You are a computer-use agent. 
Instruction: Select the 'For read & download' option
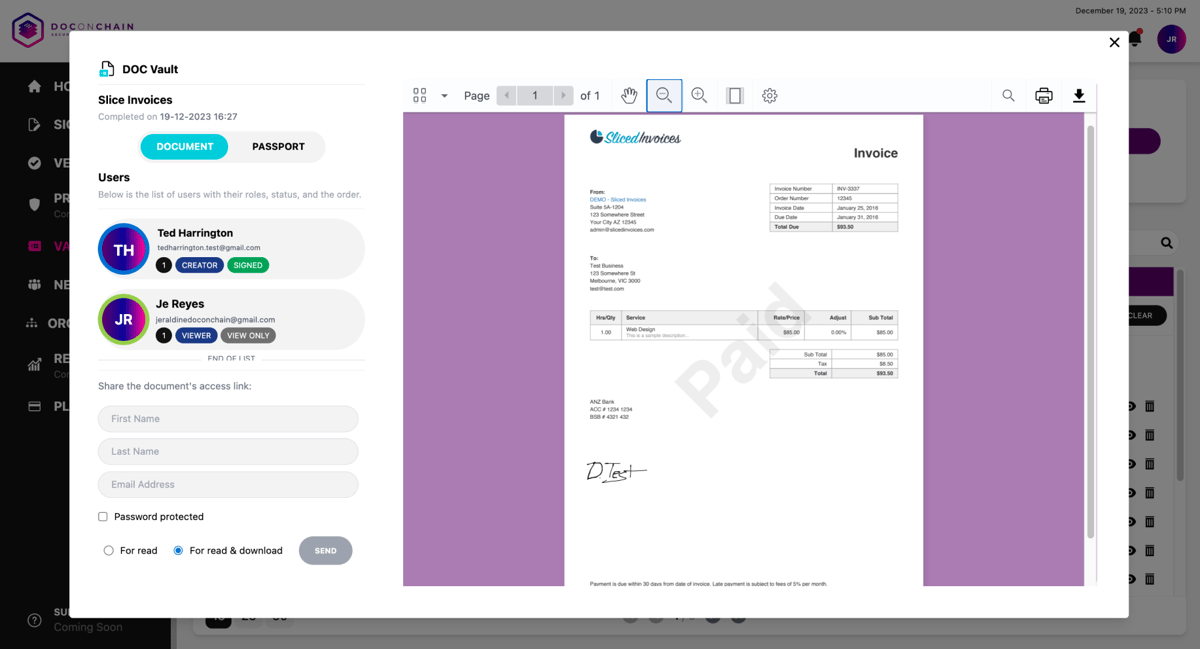[178, 550]
